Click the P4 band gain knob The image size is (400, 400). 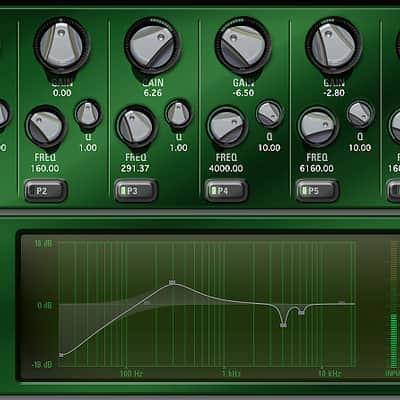click(243, 45)
